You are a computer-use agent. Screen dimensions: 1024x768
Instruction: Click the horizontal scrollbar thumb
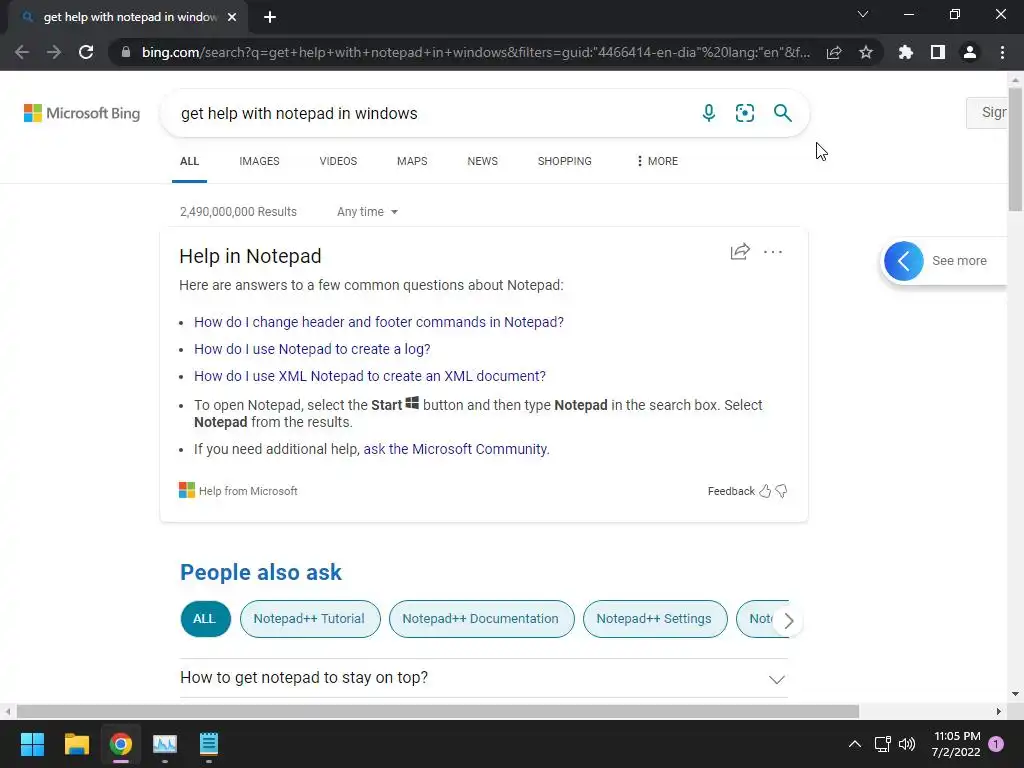(437, 711)
